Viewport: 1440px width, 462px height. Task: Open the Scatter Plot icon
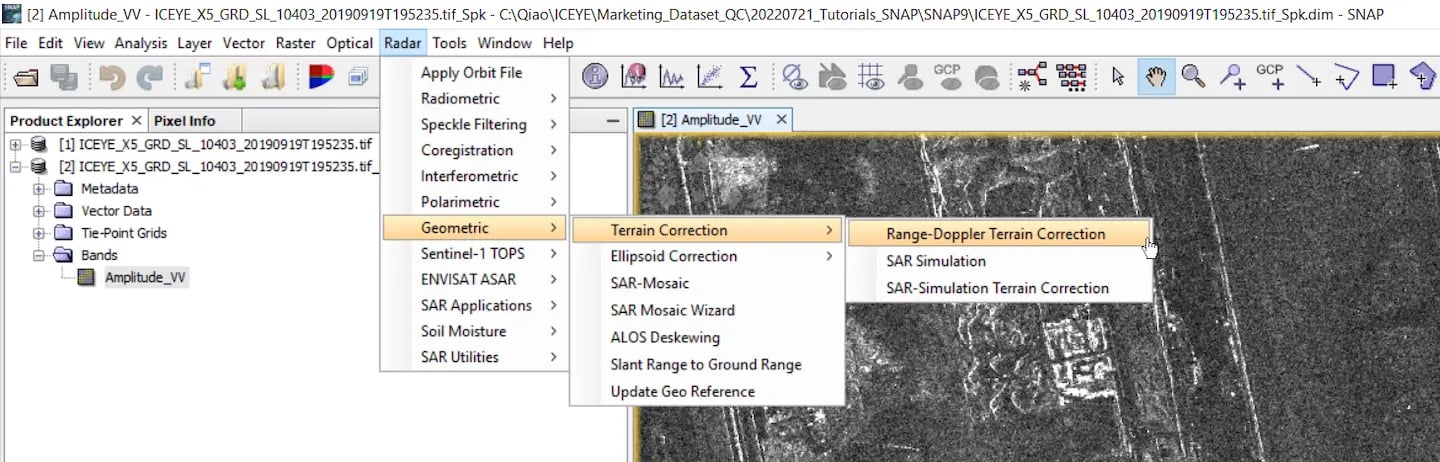(x=709, y=77)
